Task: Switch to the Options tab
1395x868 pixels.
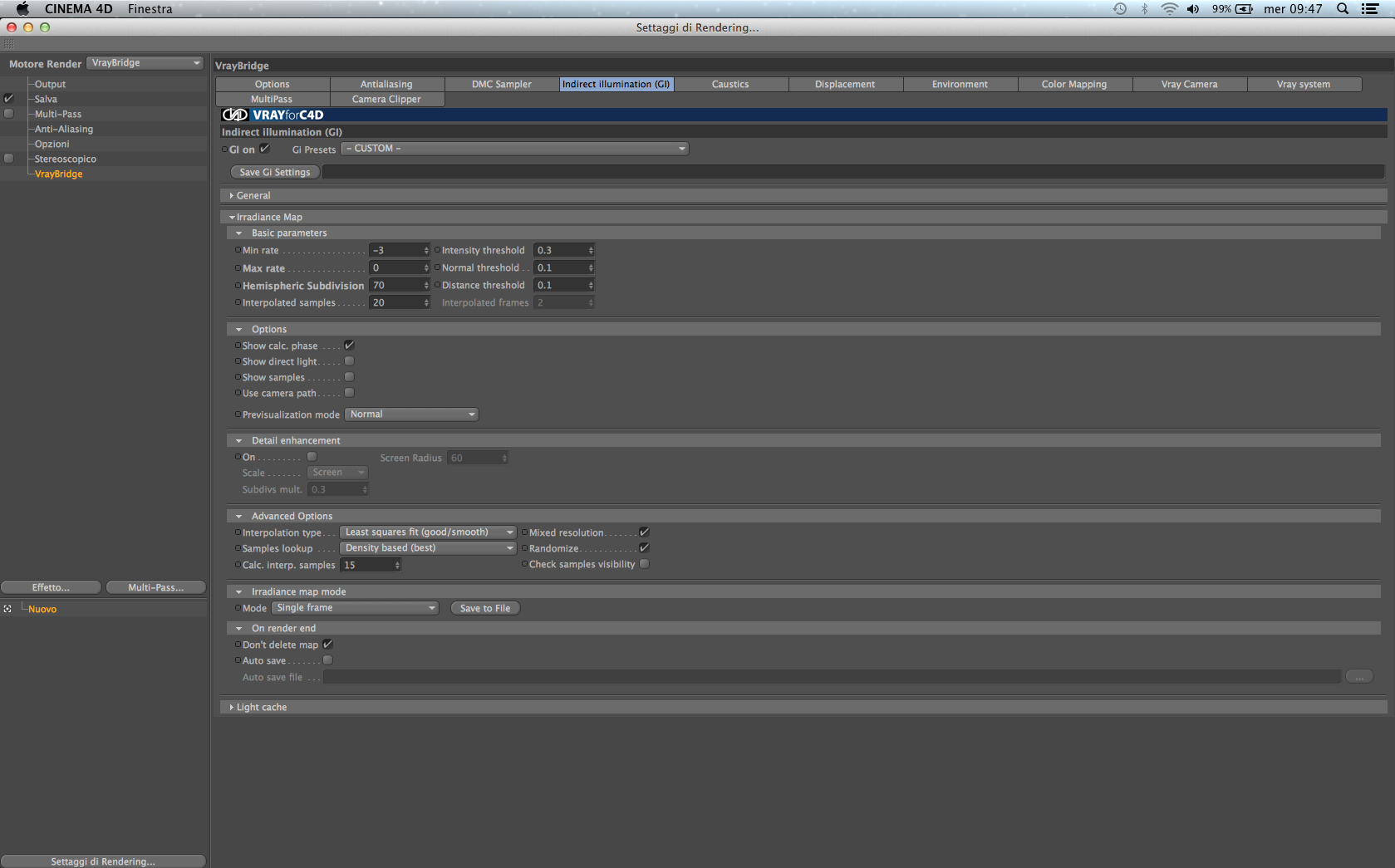Action: (273, 84)
